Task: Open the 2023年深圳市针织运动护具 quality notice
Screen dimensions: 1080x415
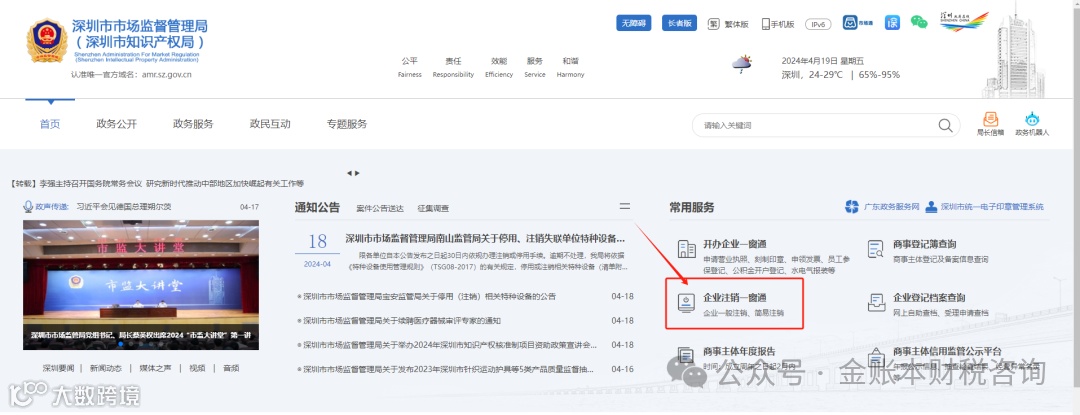Action: click(x=448, y=369)
